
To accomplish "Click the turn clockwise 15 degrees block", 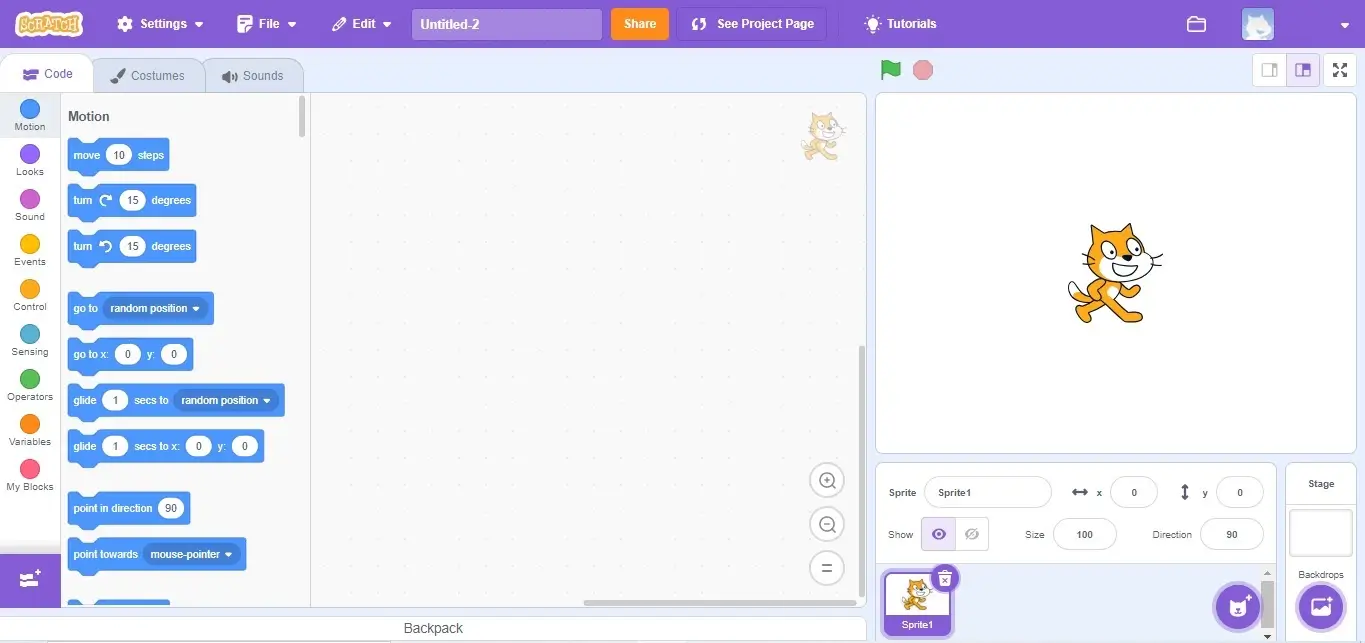I will pos(132,201).
